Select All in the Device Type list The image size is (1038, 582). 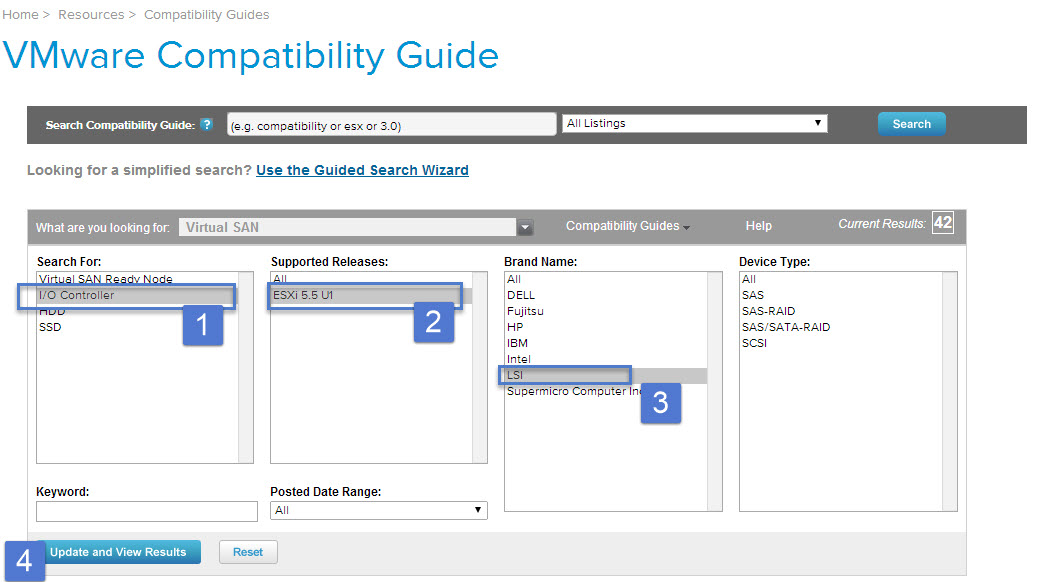[841, 279]
